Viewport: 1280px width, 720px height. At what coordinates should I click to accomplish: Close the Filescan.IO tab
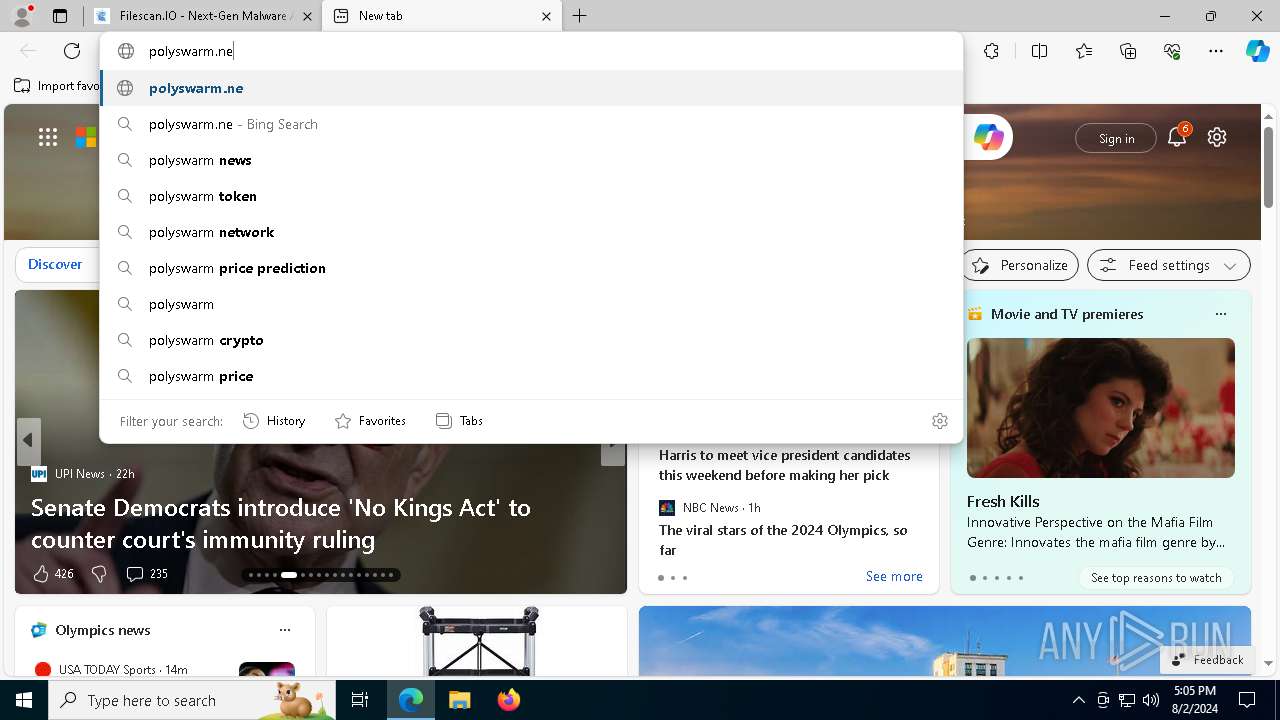307,16
